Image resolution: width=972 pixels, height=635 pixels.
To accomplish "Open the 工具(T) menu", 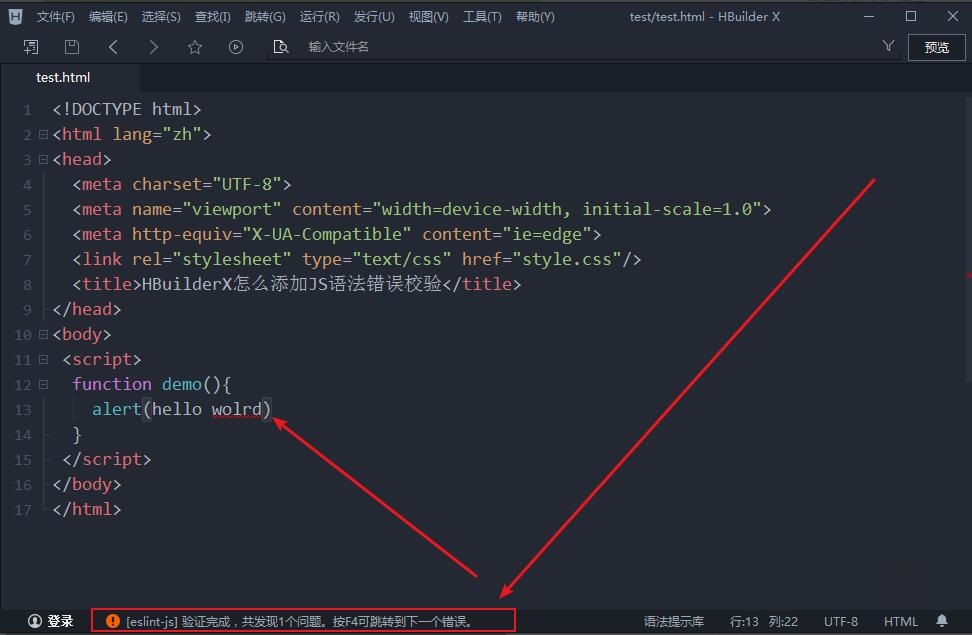I will (x=482, y=17).
